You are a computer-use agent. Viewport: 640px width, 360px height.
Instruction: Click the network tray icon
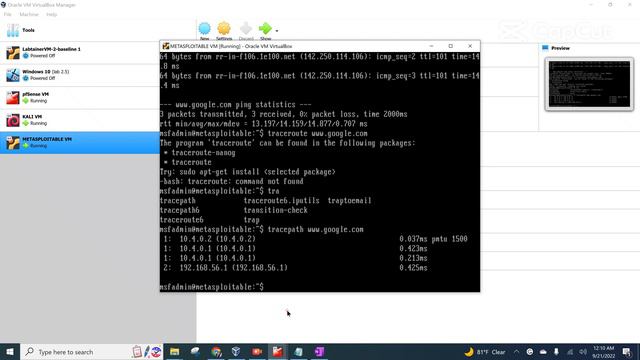pyautogui.click(x=570, y=352)
